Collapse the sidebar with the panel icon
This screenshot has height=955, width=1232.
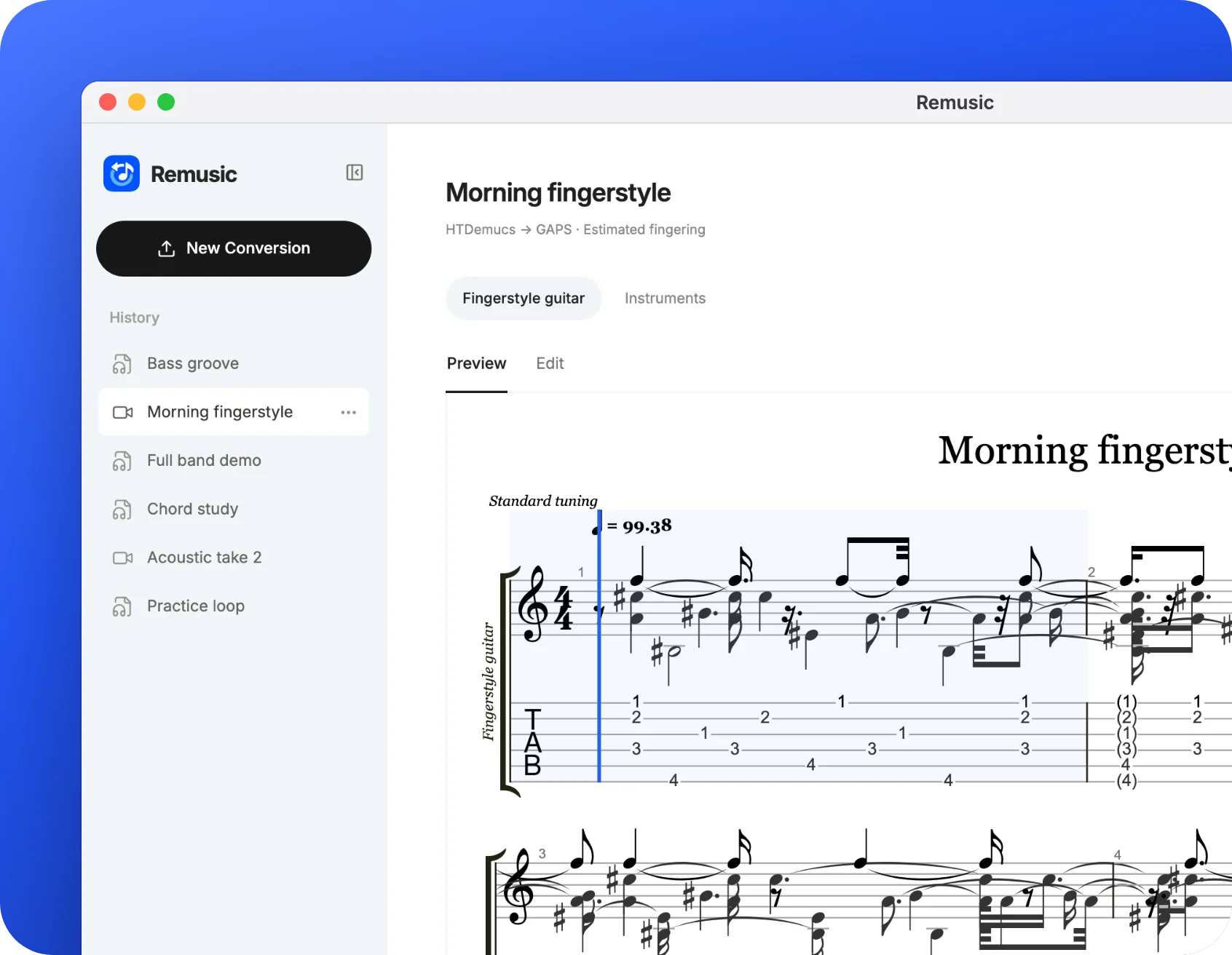tap(355, 173)
